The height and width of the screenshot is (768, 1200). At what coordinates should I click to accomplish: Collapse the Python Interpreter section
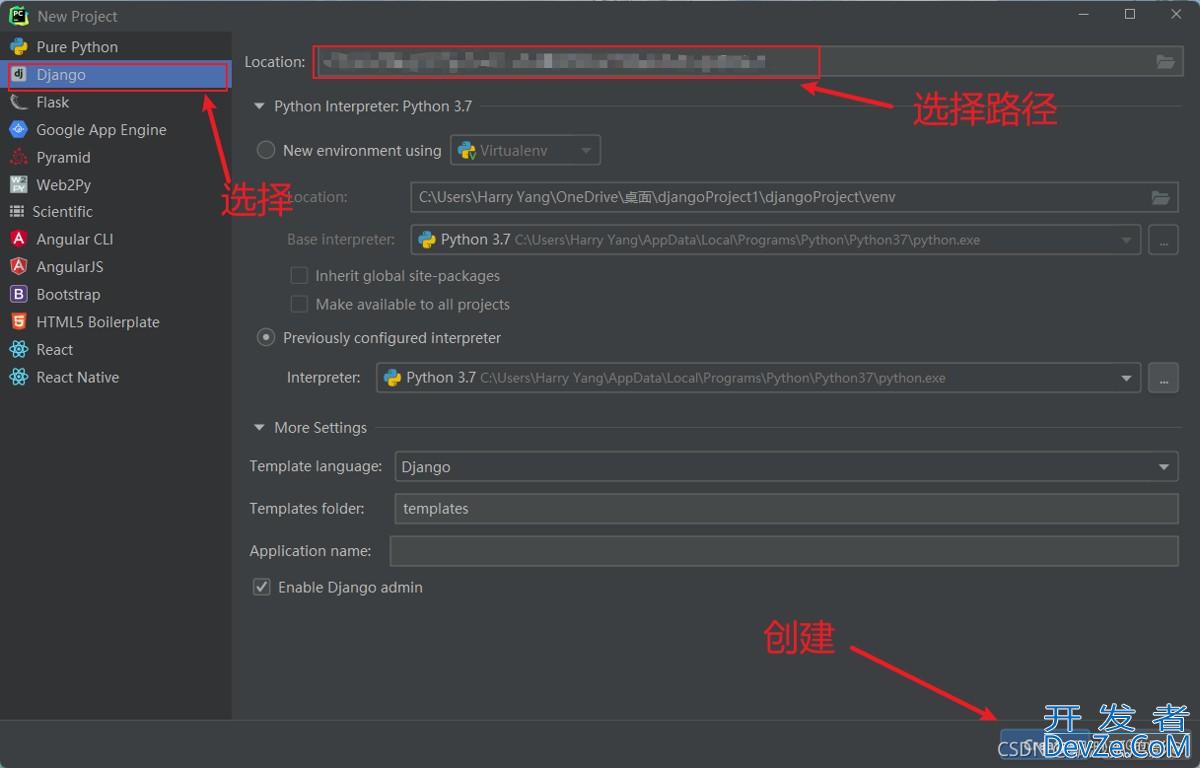(x=260, y=106)
